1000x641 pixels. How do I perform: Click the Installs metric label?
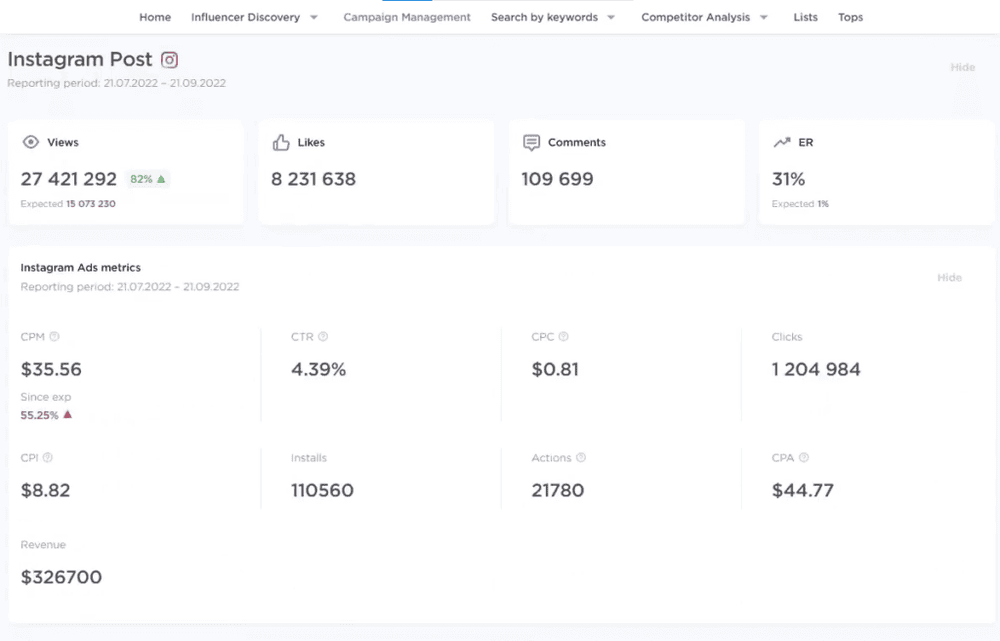(x=309, y=458)
